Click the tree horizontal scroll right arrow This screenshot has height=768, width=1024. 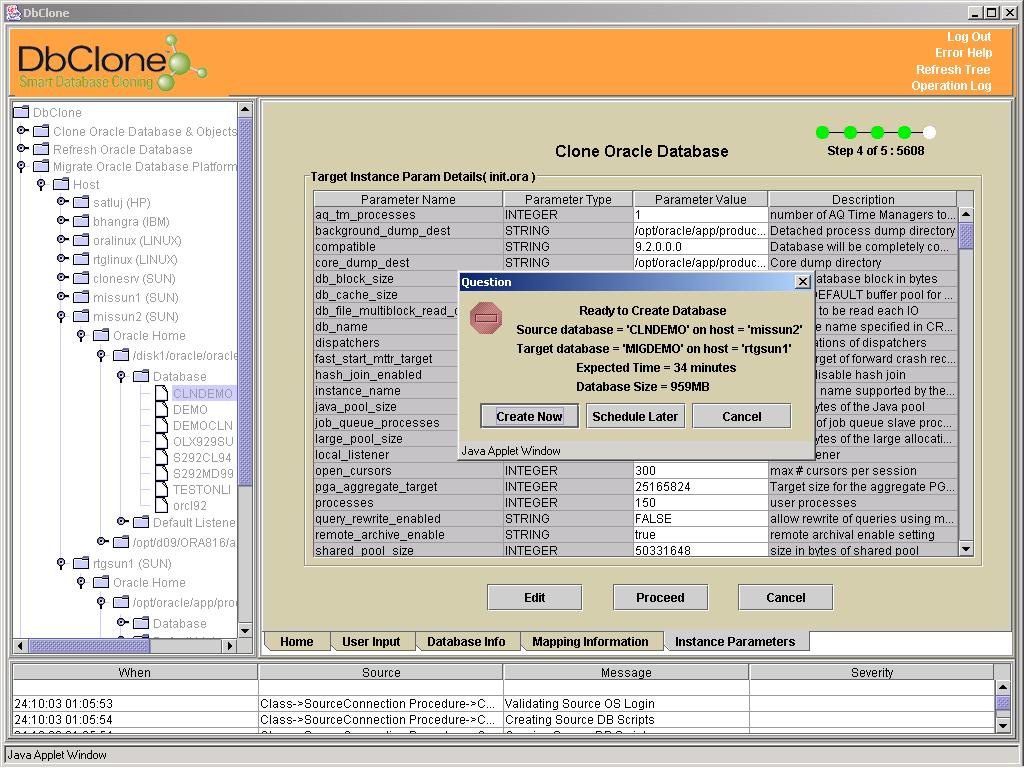pos(229,646)
